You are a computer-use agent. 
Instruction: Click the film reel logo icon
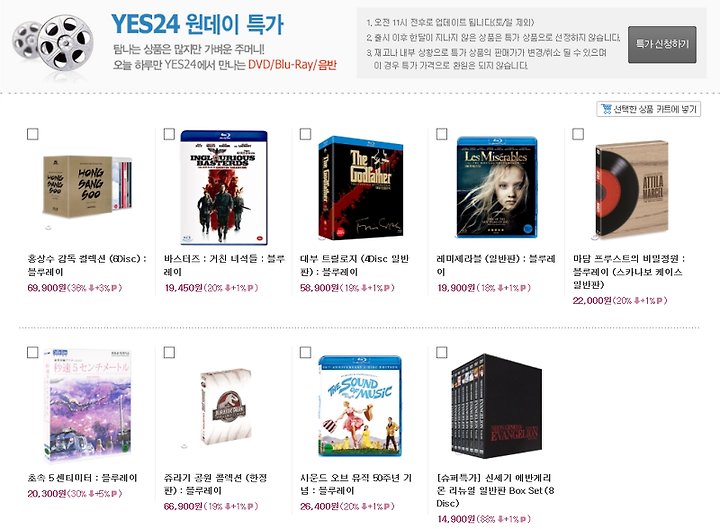coord(53,44)
